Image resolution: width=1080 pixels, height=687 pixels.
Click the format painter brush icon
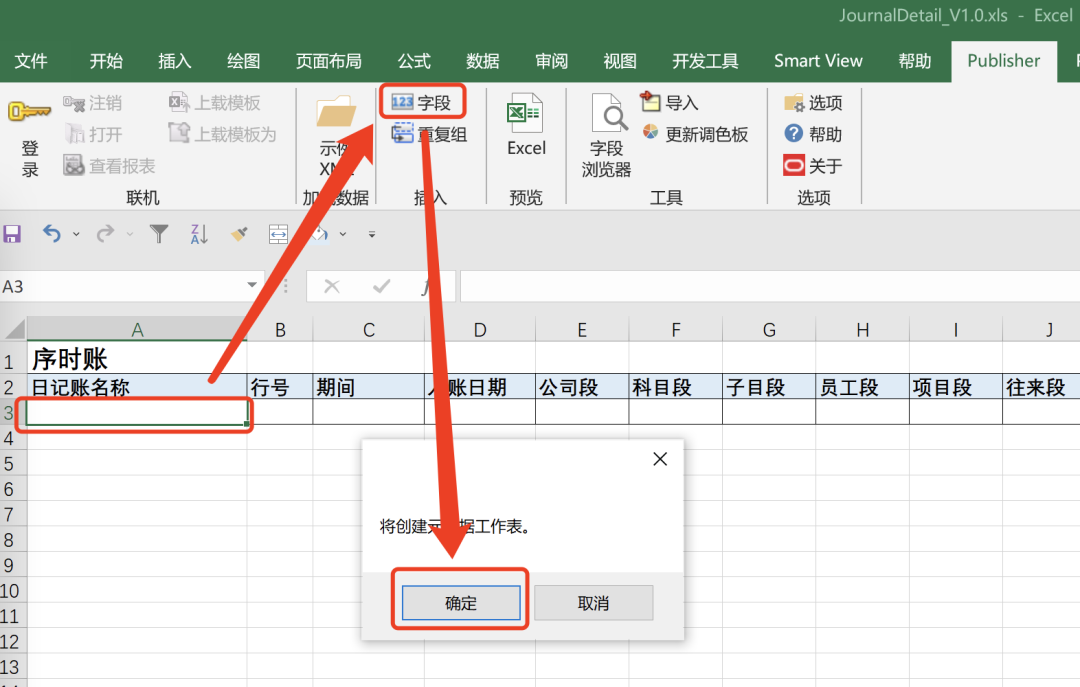pyautogui.click(x=239, y=234)
